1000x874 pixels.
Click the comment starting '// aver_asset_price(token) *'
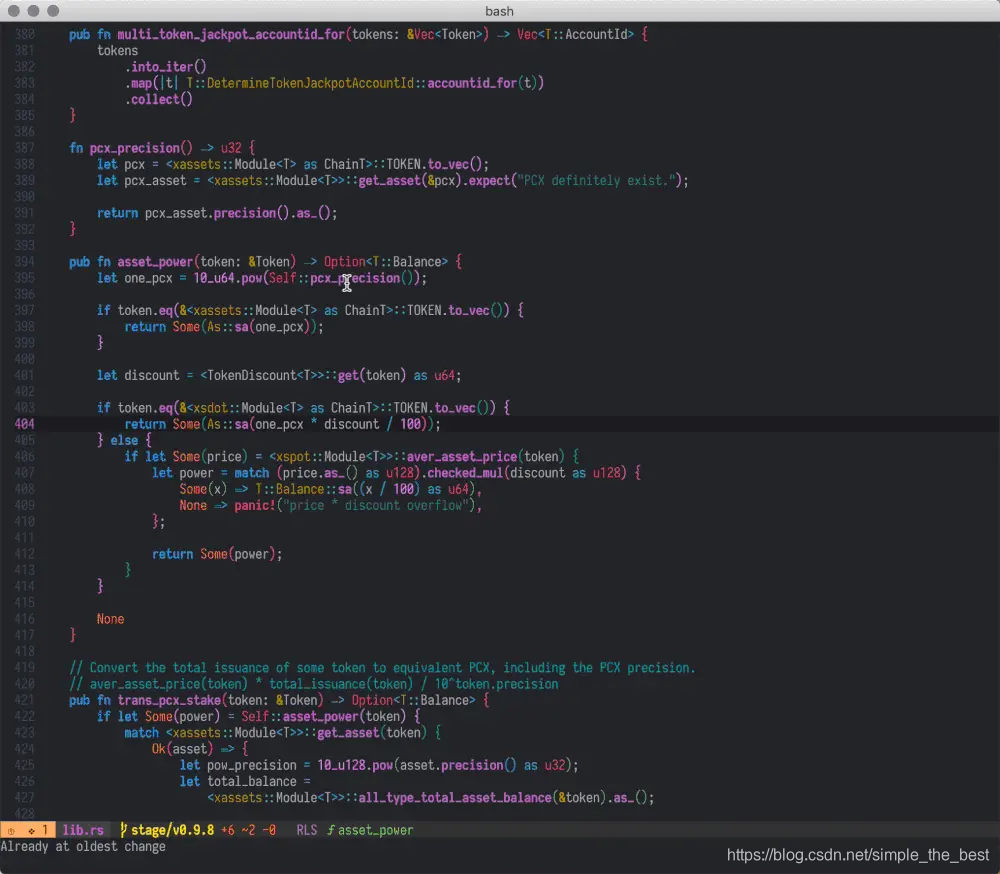pyautogui.click(x=314, y=684)
